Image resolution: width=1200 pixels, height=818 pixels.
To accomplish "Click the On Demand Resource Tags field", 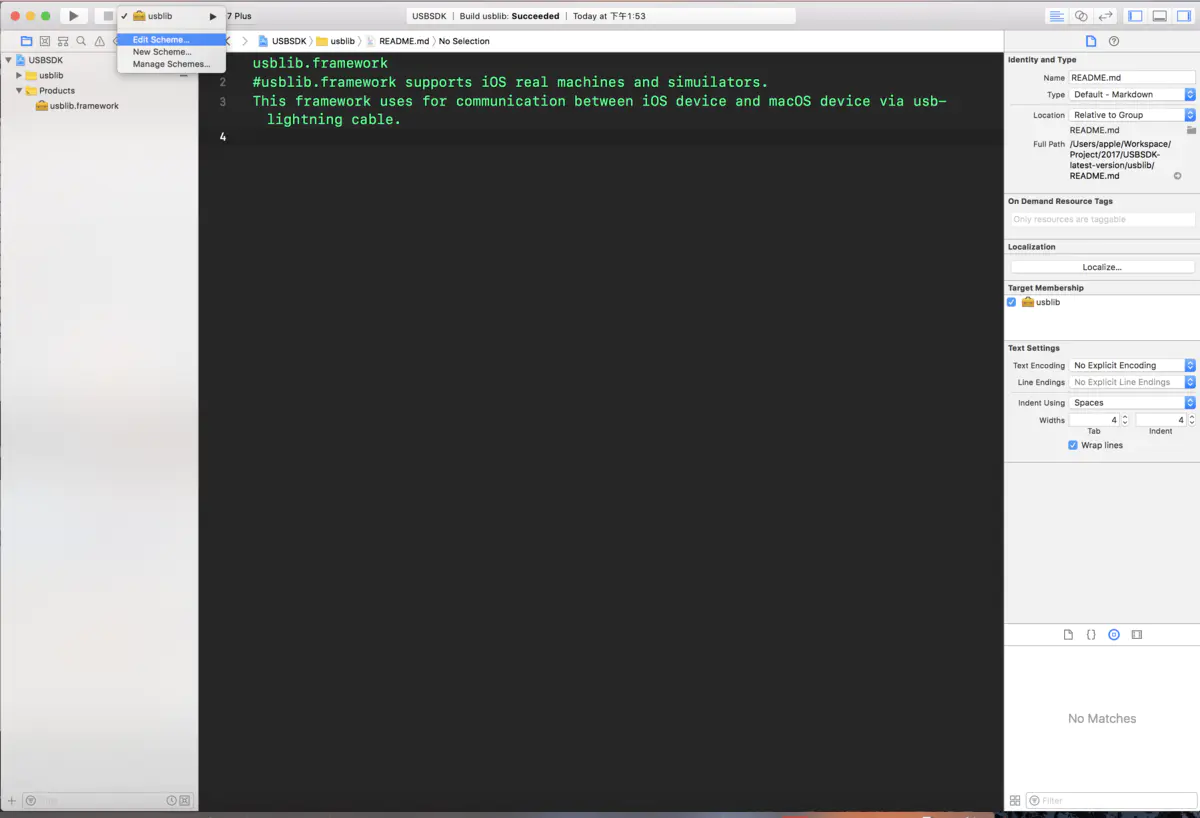I will (x=1102, y=219).
